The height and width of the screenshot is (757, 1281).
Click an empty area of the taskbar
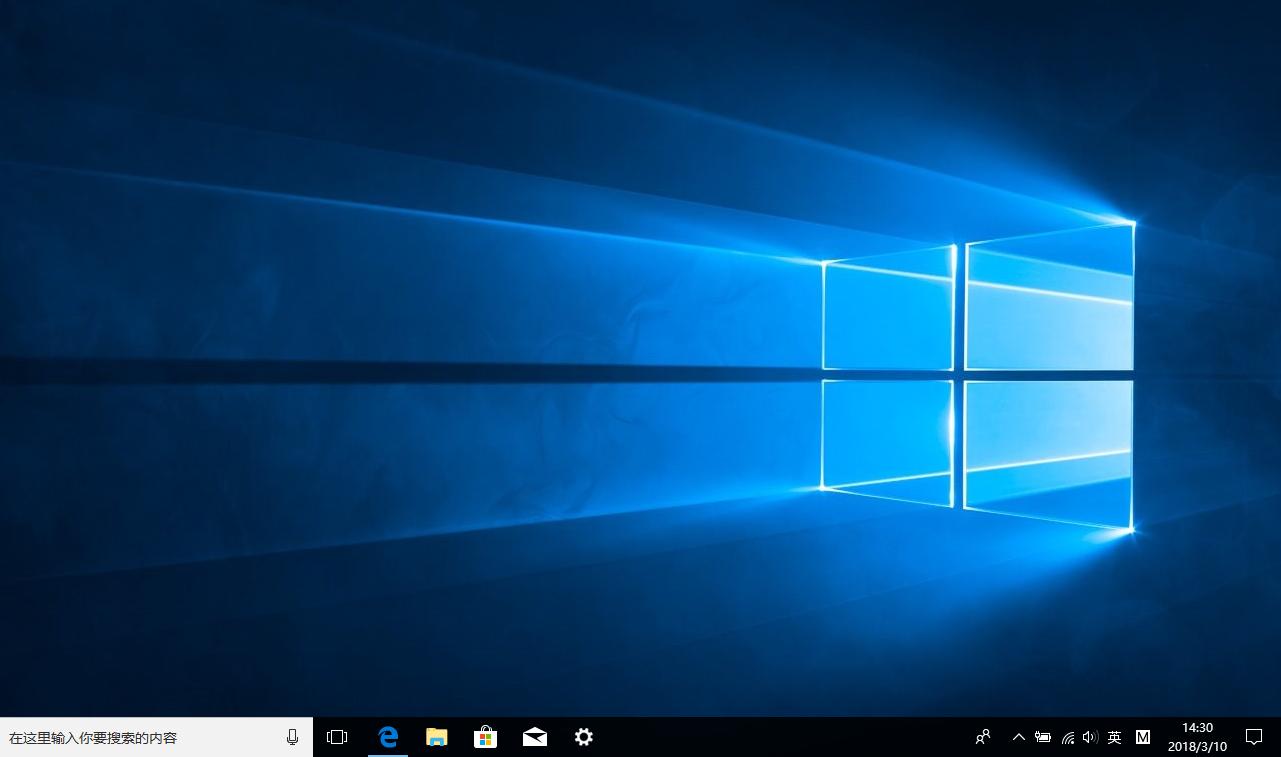click(x=750, y=737)
